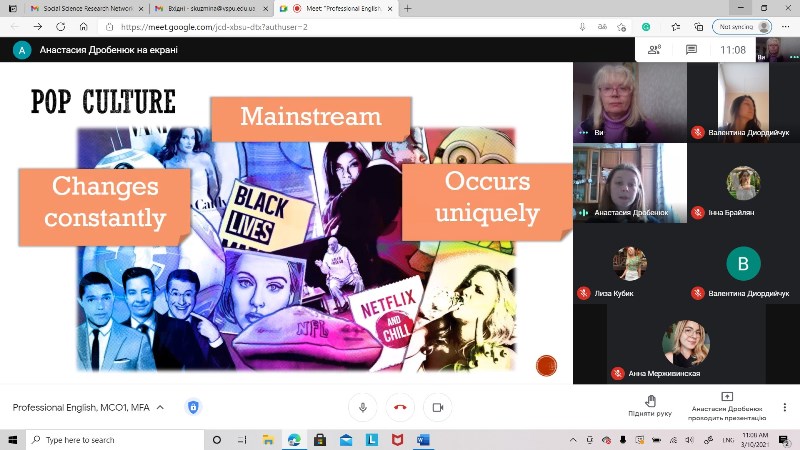
Task: Open the Windows notification center icon
Action: [784, 440]
